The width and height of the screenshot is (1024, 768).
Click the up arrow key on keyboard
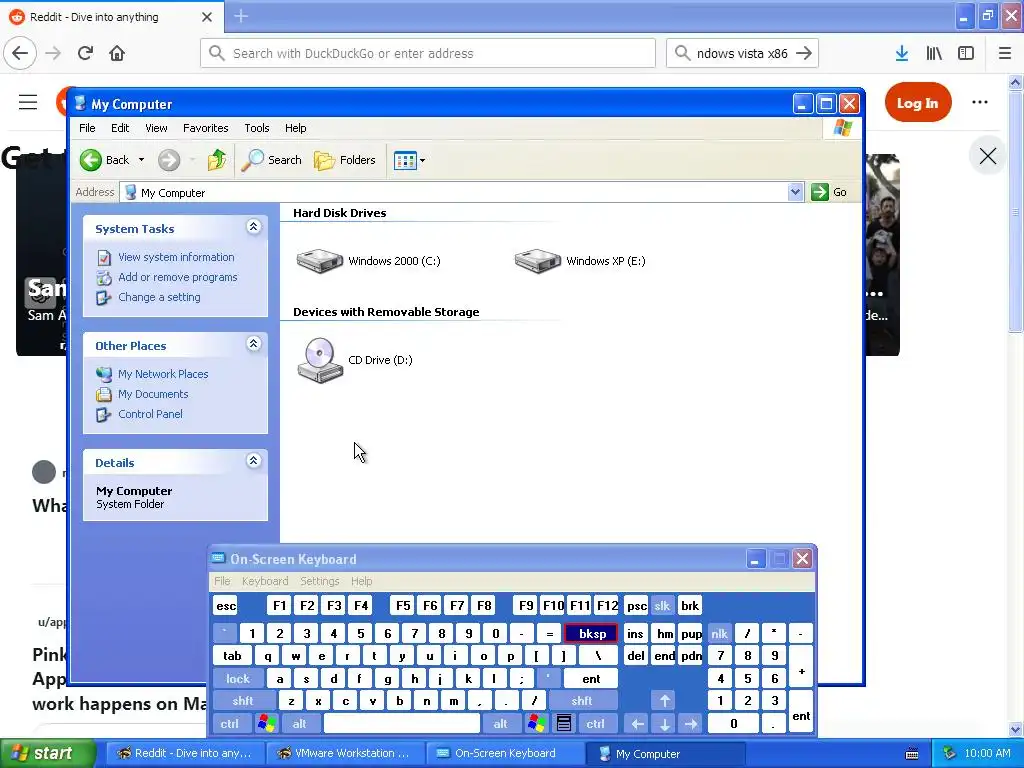point(664,701)
